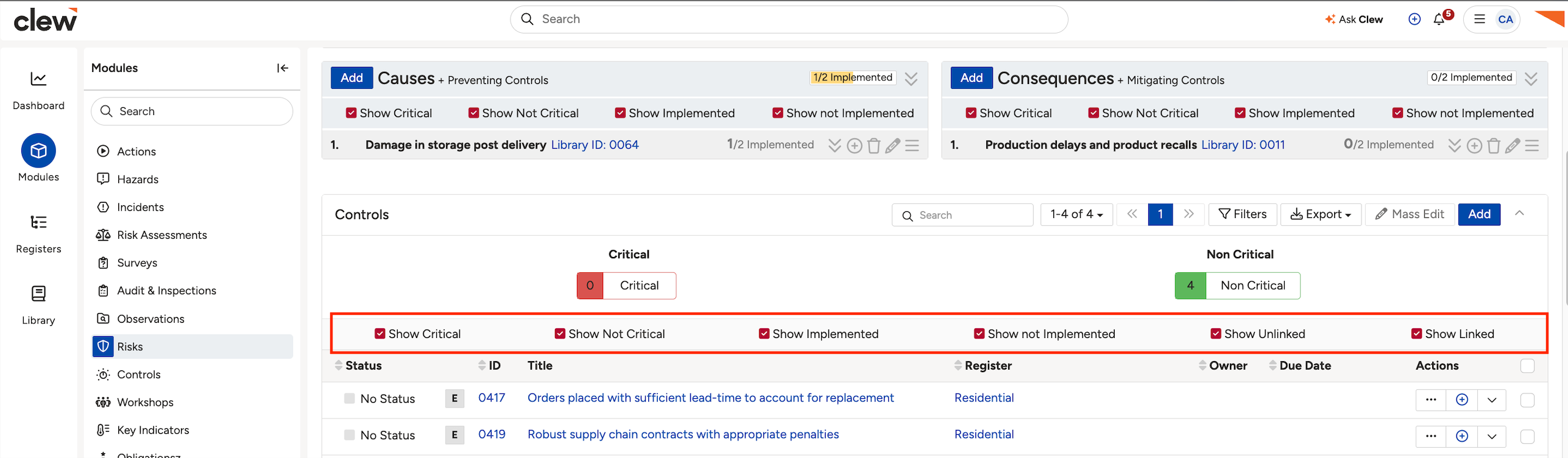Uncheck Show Linked in Controls
Image resolution: width=1568 pixels, height=458 pixels.
1416,334
